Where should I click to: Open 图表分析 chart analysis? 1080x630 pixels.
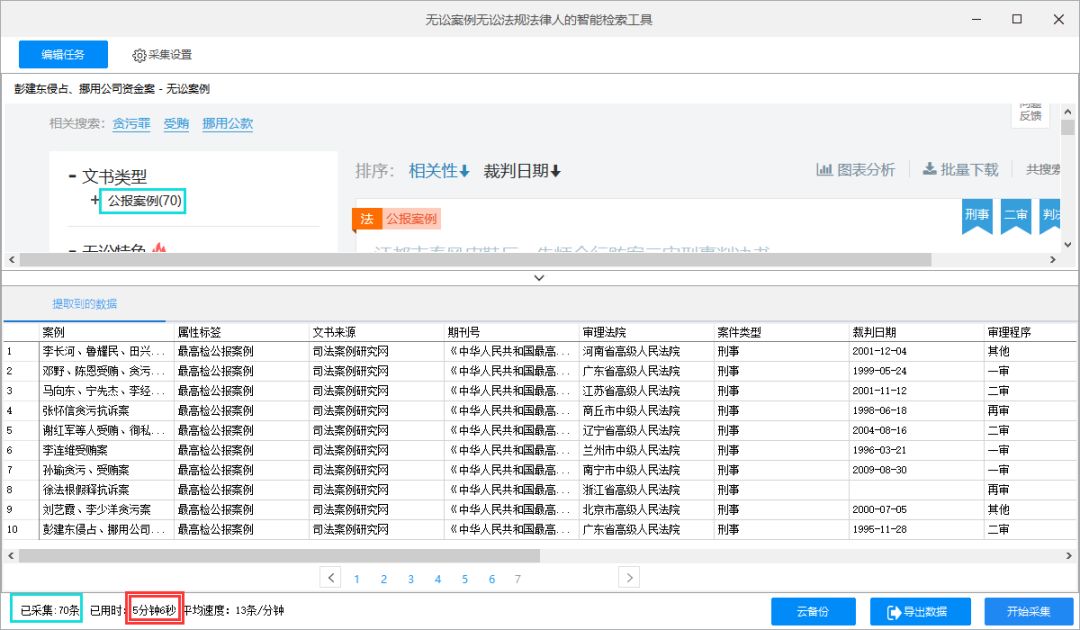(855, 169)
